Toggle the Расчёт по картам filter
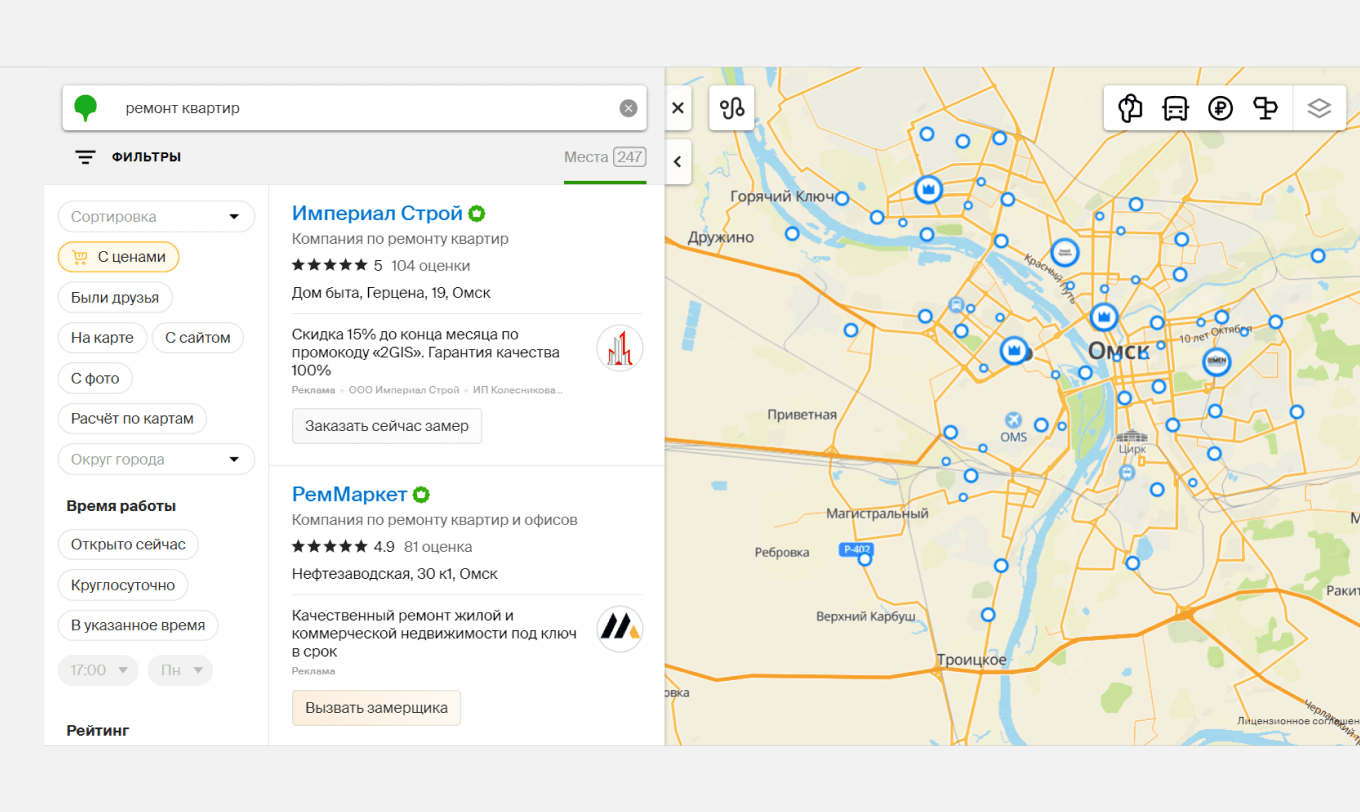This screenshot has height=812, width=1360. pyautogui.click(x=132, y=418)
